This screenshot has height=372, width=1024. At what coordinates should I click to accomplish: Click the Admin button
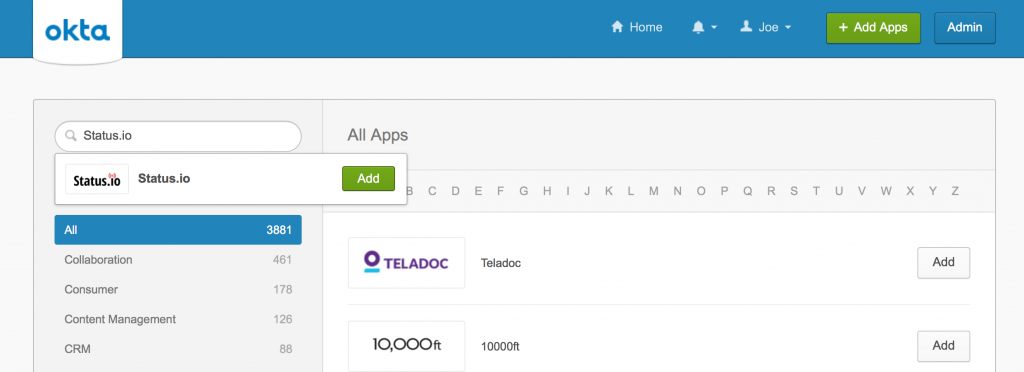[965, 27]
